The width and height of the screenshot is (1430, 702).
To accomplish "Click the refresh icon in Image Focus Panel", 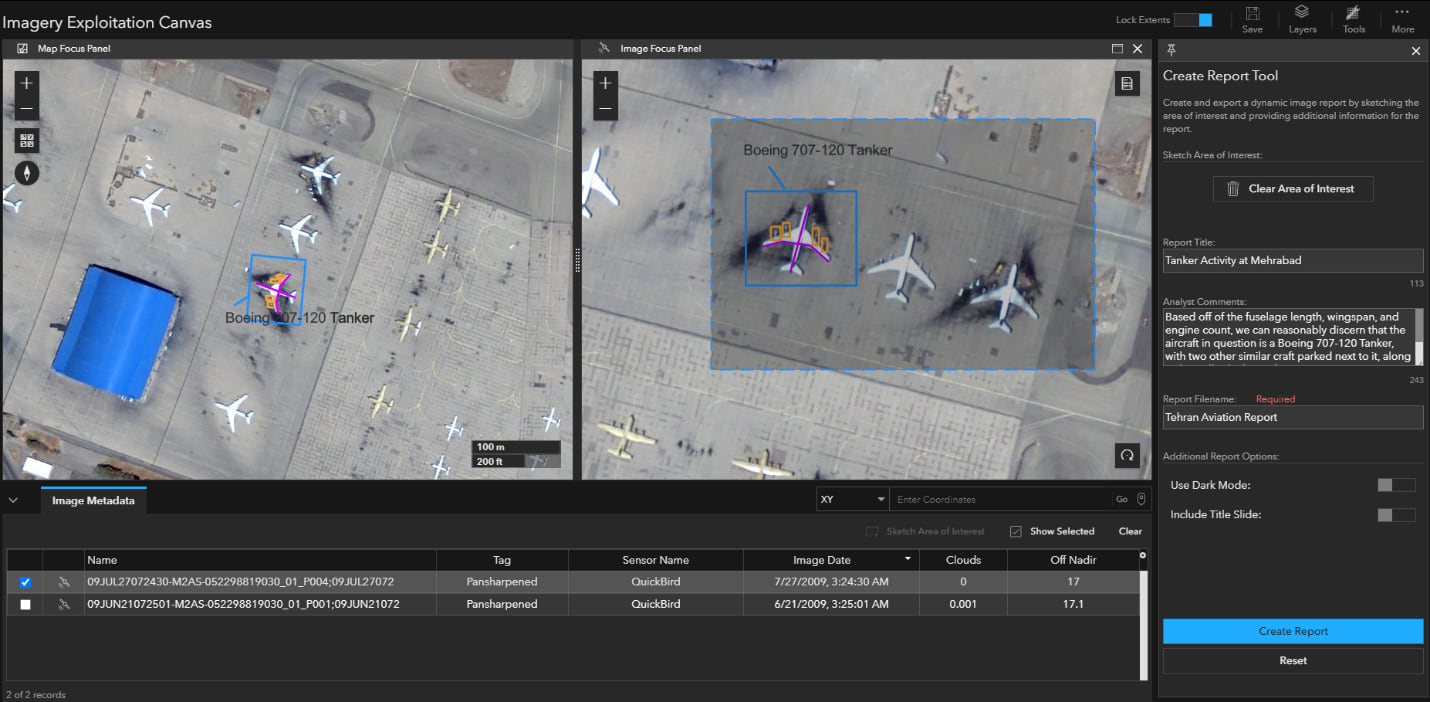I will pos(1127,455).
